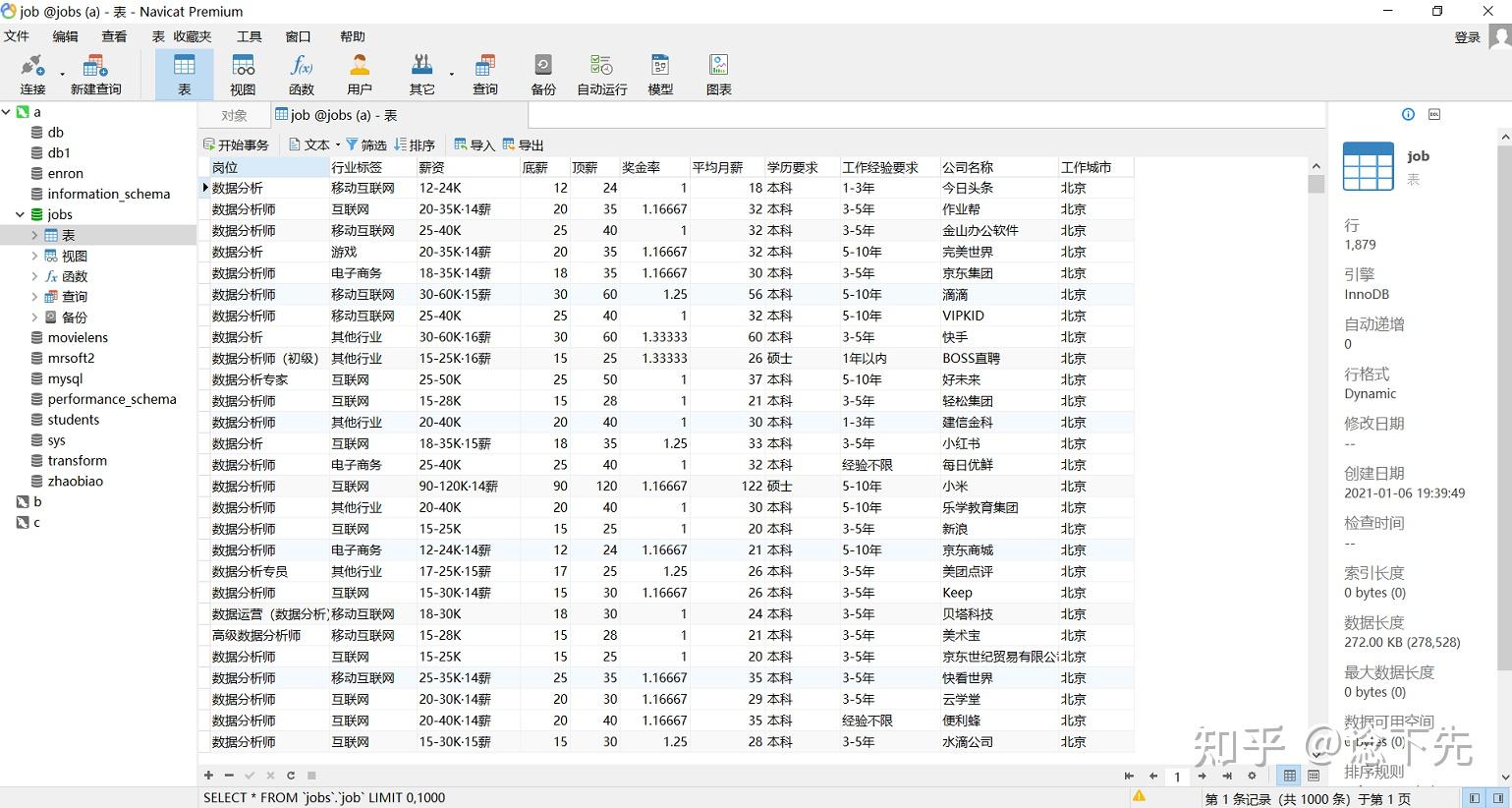
Task: Expand the 表 node under jobs
Action: coord(34,235)
